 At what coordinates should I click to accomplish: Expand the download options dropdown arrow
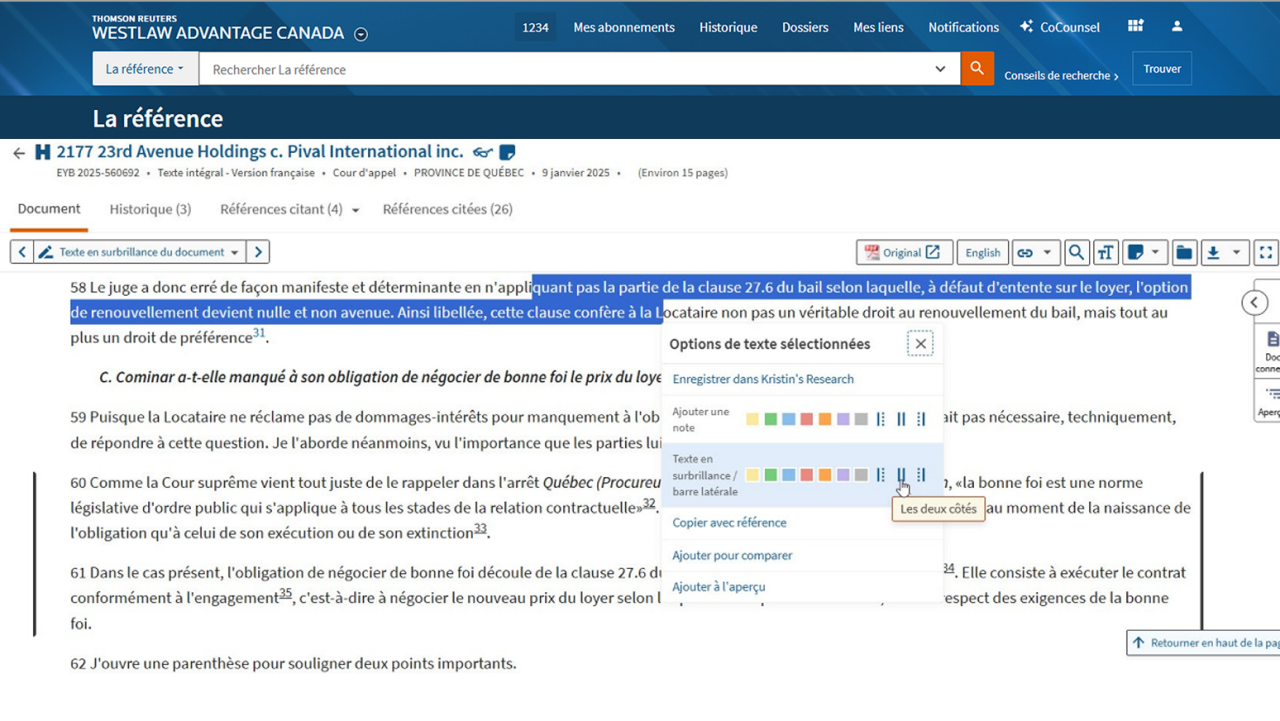1236,253
